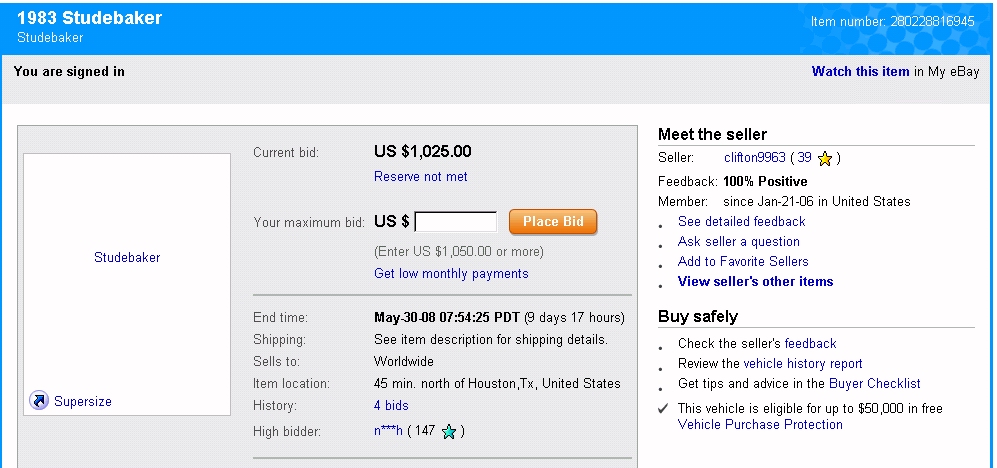Viewport: 997px width, 468px height.
Task: Open seller clifton9963 profile link
Action: pyautogui.click(x=754, y=158)
